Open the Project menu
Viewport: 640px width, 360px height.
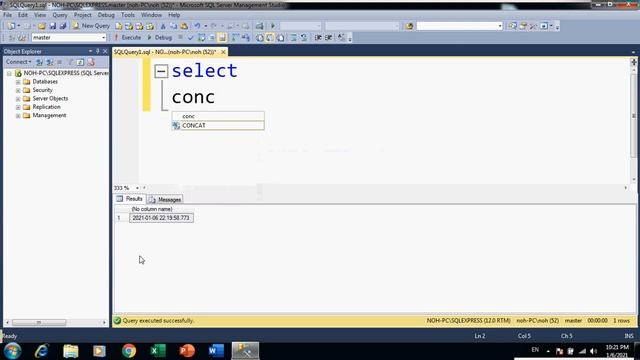click(82, 15)
